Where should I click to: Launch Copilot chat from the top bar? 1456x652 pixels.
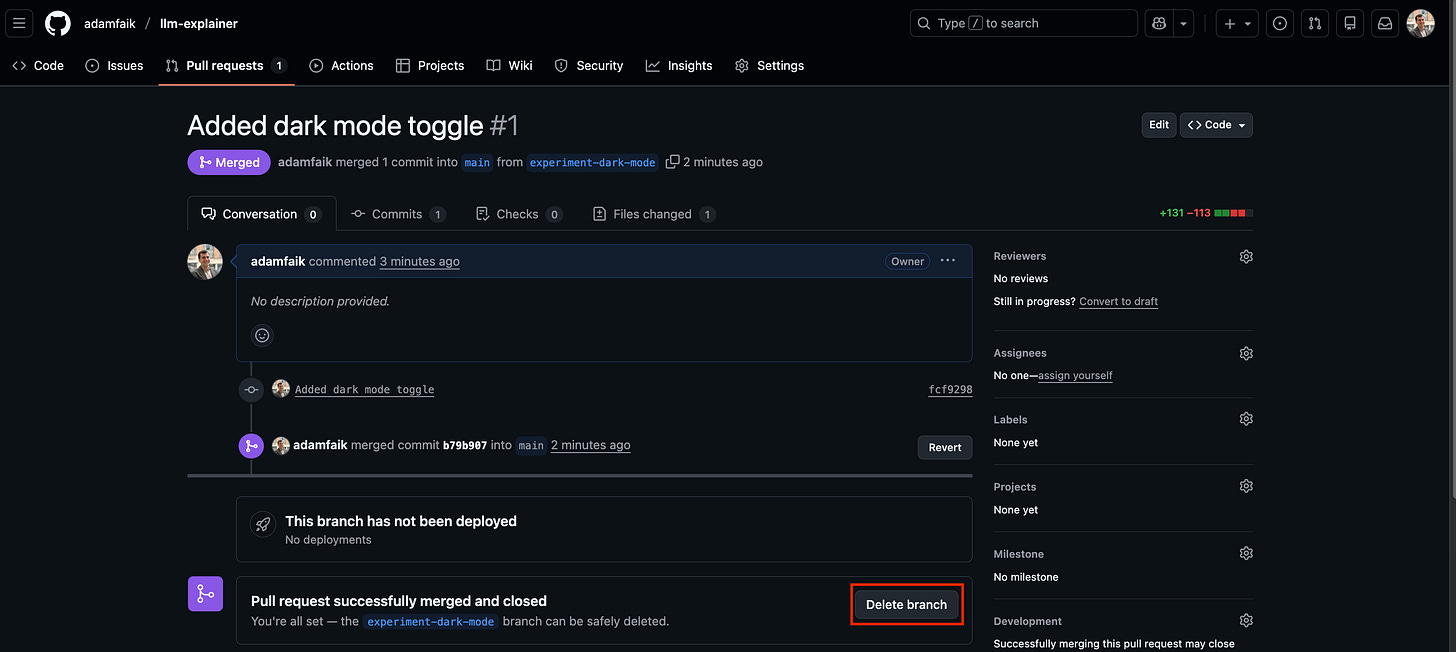tap(1158, 22)
